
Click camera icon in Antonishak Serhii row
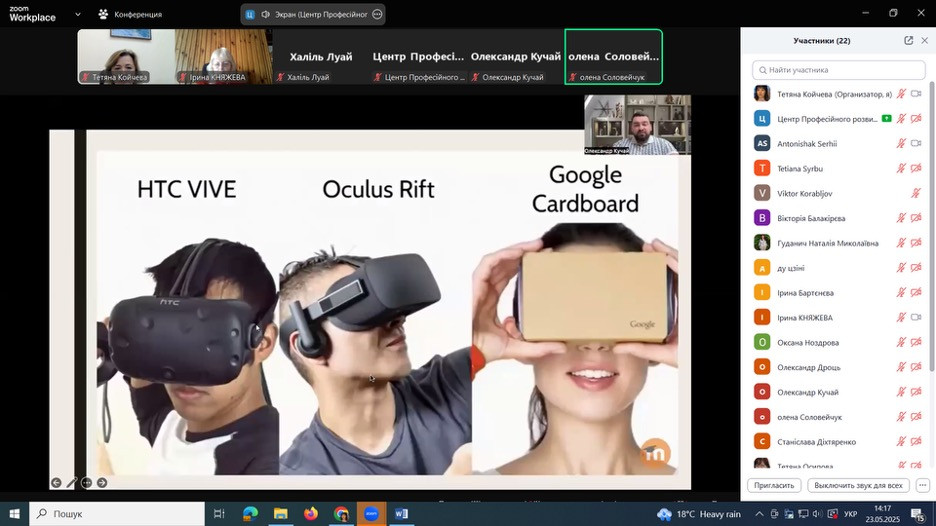[x=916, y=143]
